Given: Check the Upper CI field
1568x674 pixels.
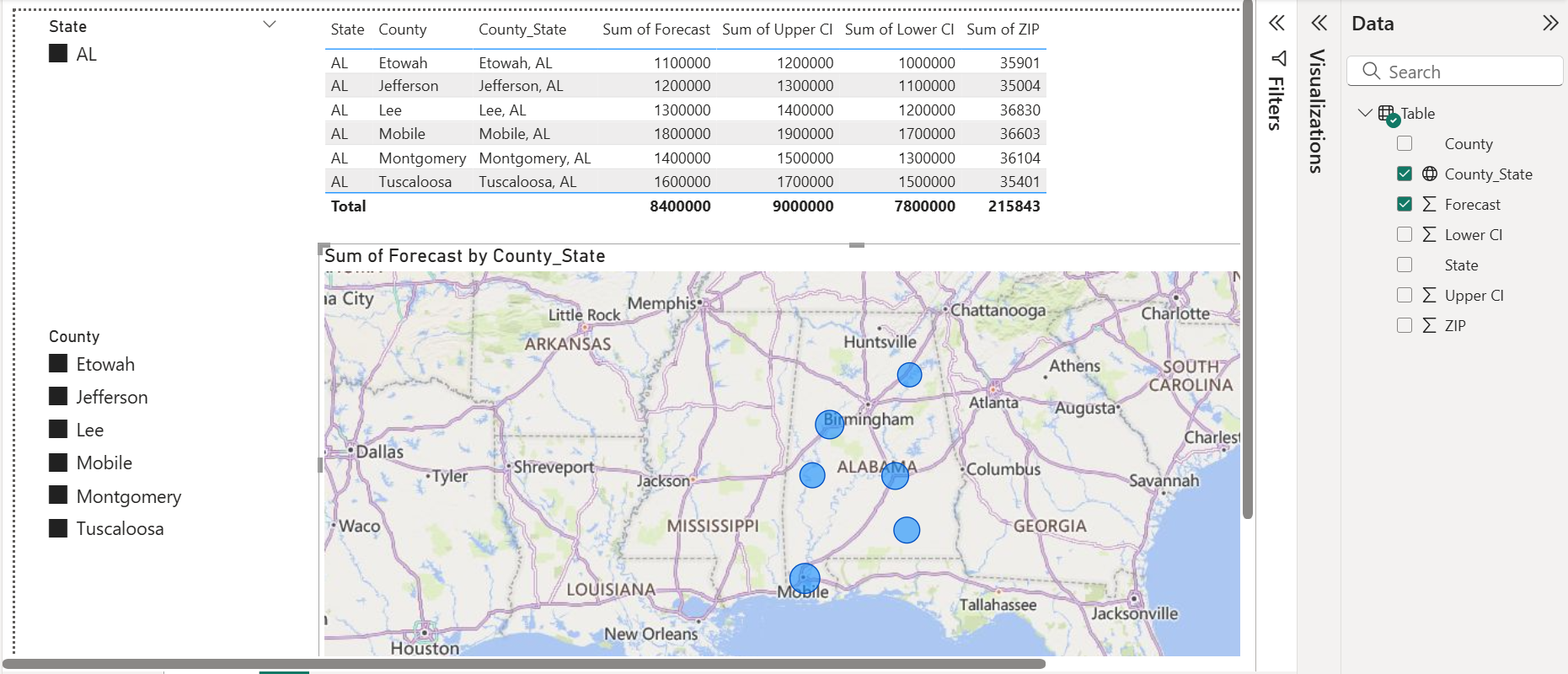Looking at the screenshot, I should click(x=1405, y=295).
